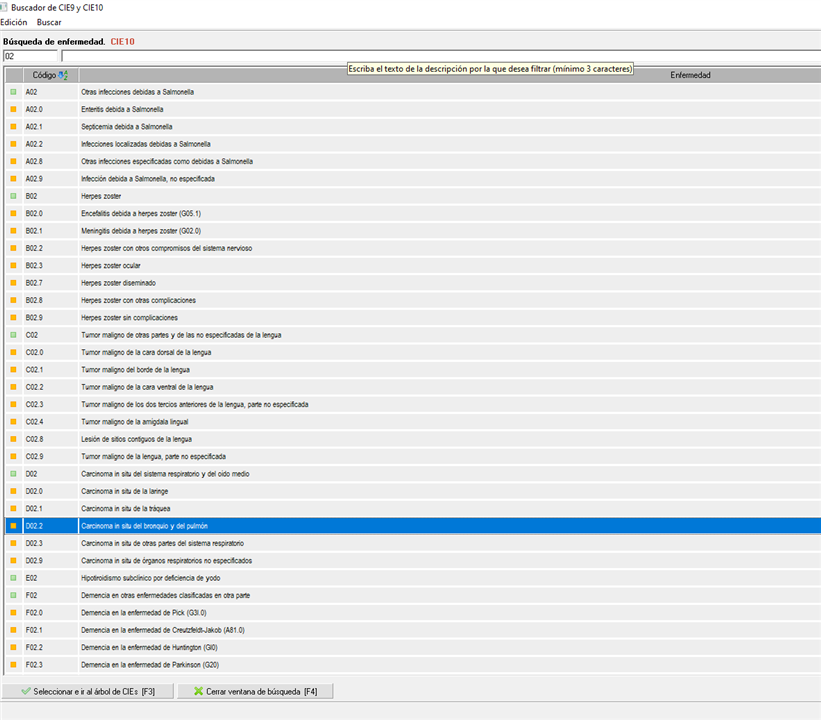
Task: Click the green icon beside E02
Action: pyautogui.click(x=13, y=578)
